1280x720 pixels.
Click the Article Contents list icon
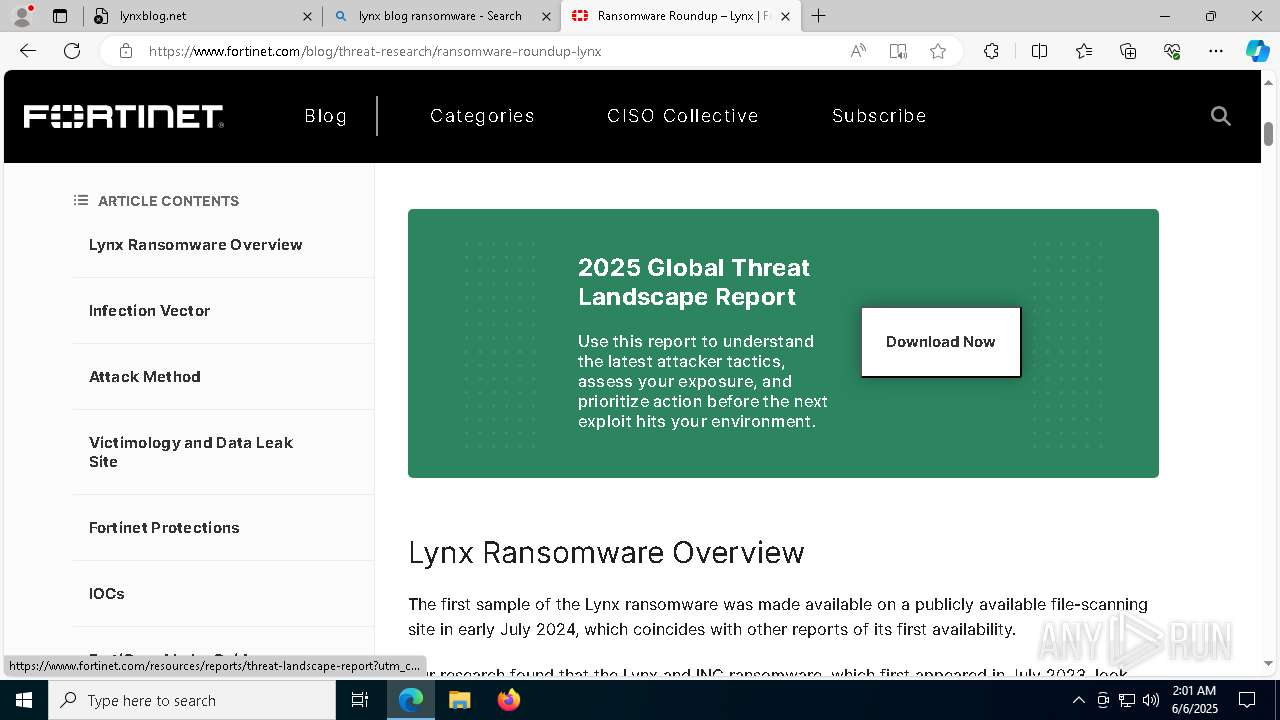point(81,201)
